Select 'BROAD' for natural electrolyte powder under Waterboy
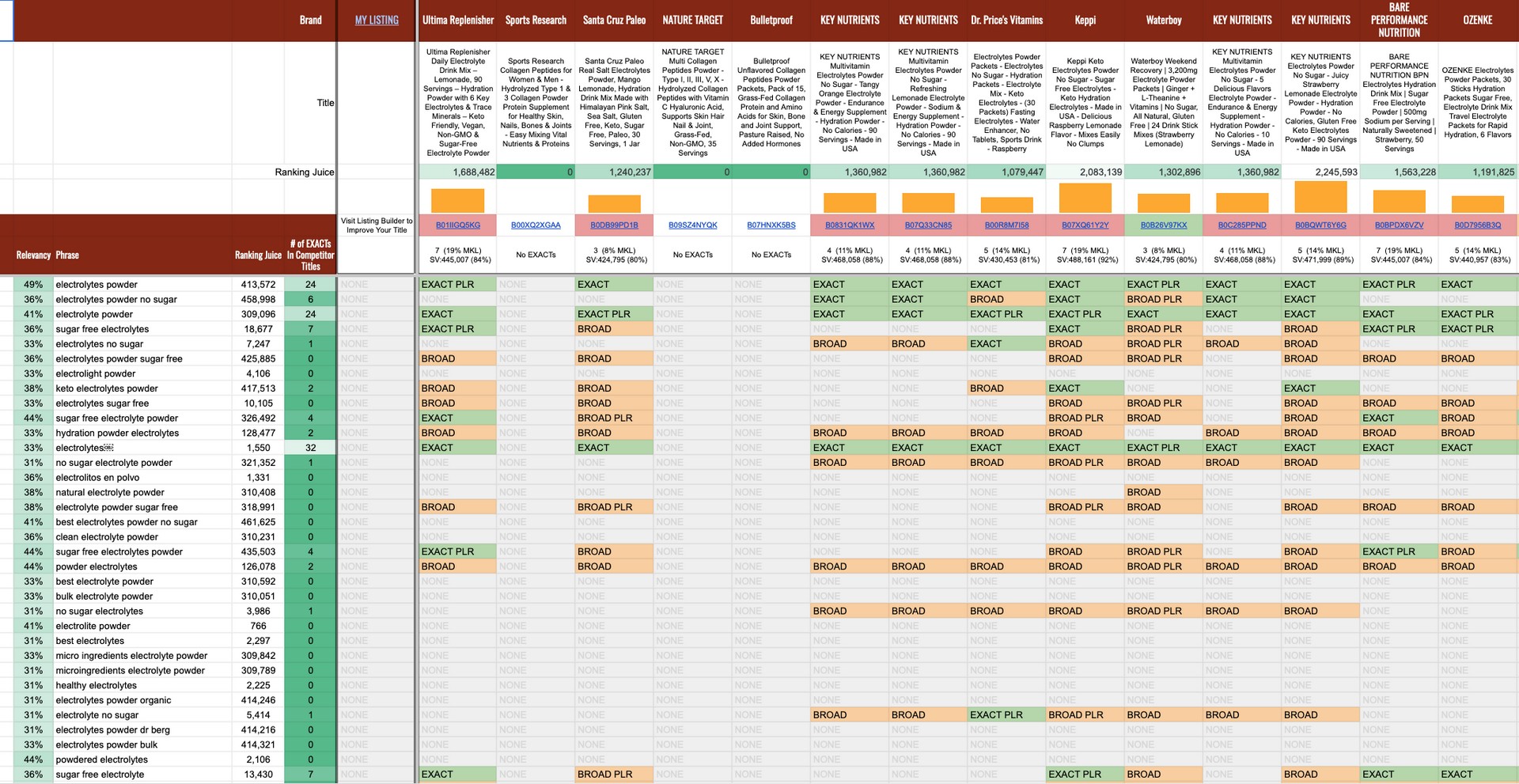 pos(1164,493)
